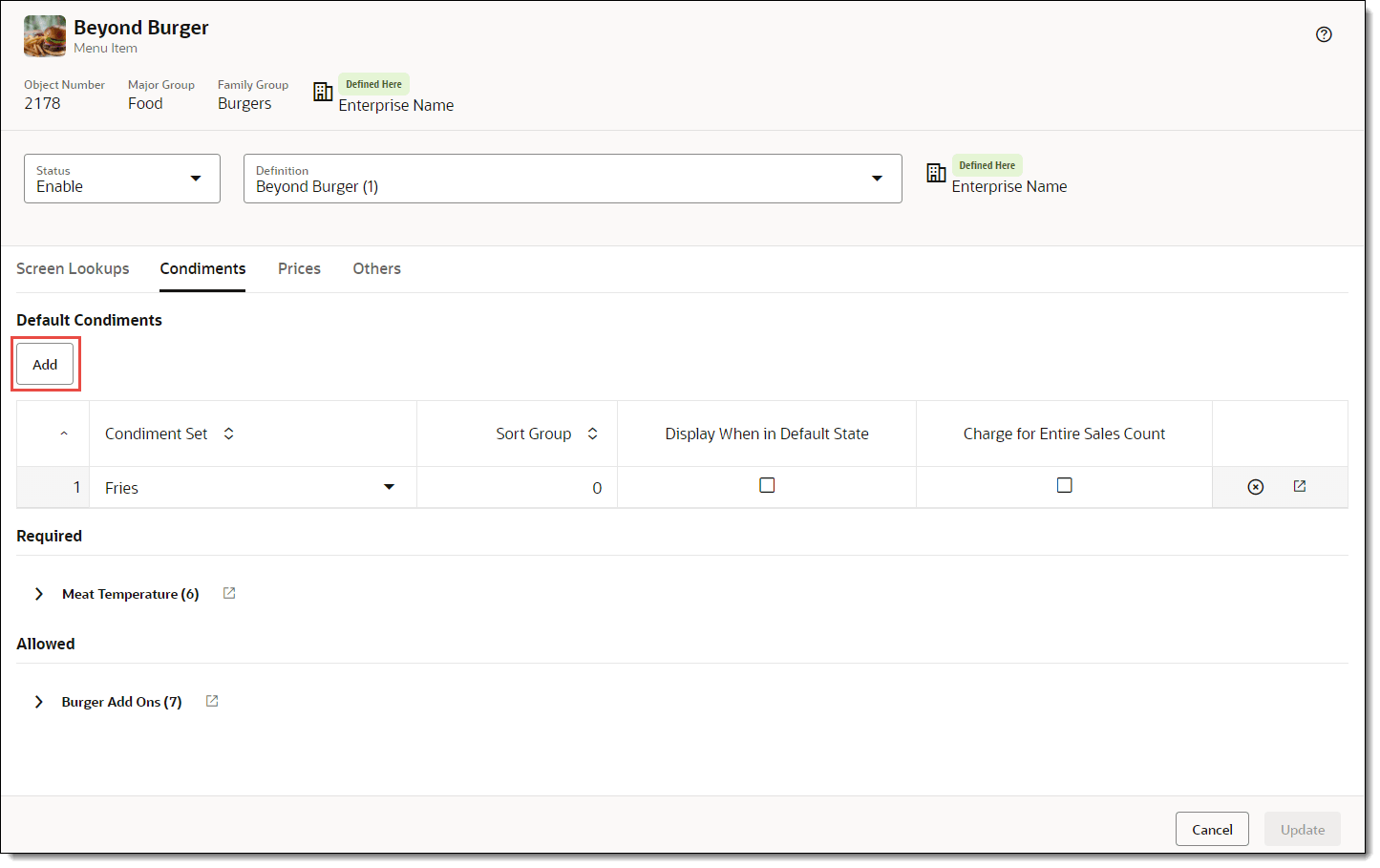
Task: Click the Object Number value 2178
Action: 42,103
